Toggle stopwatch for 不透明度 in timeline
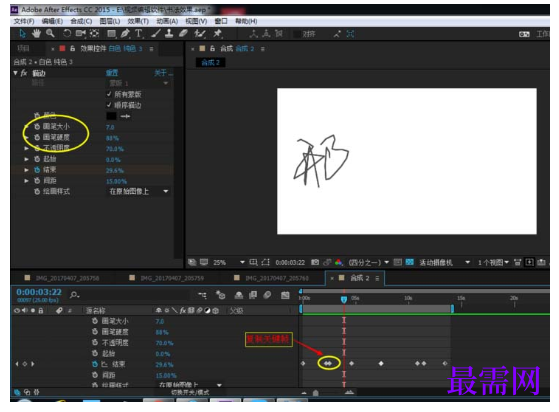 tap(94, 343)
